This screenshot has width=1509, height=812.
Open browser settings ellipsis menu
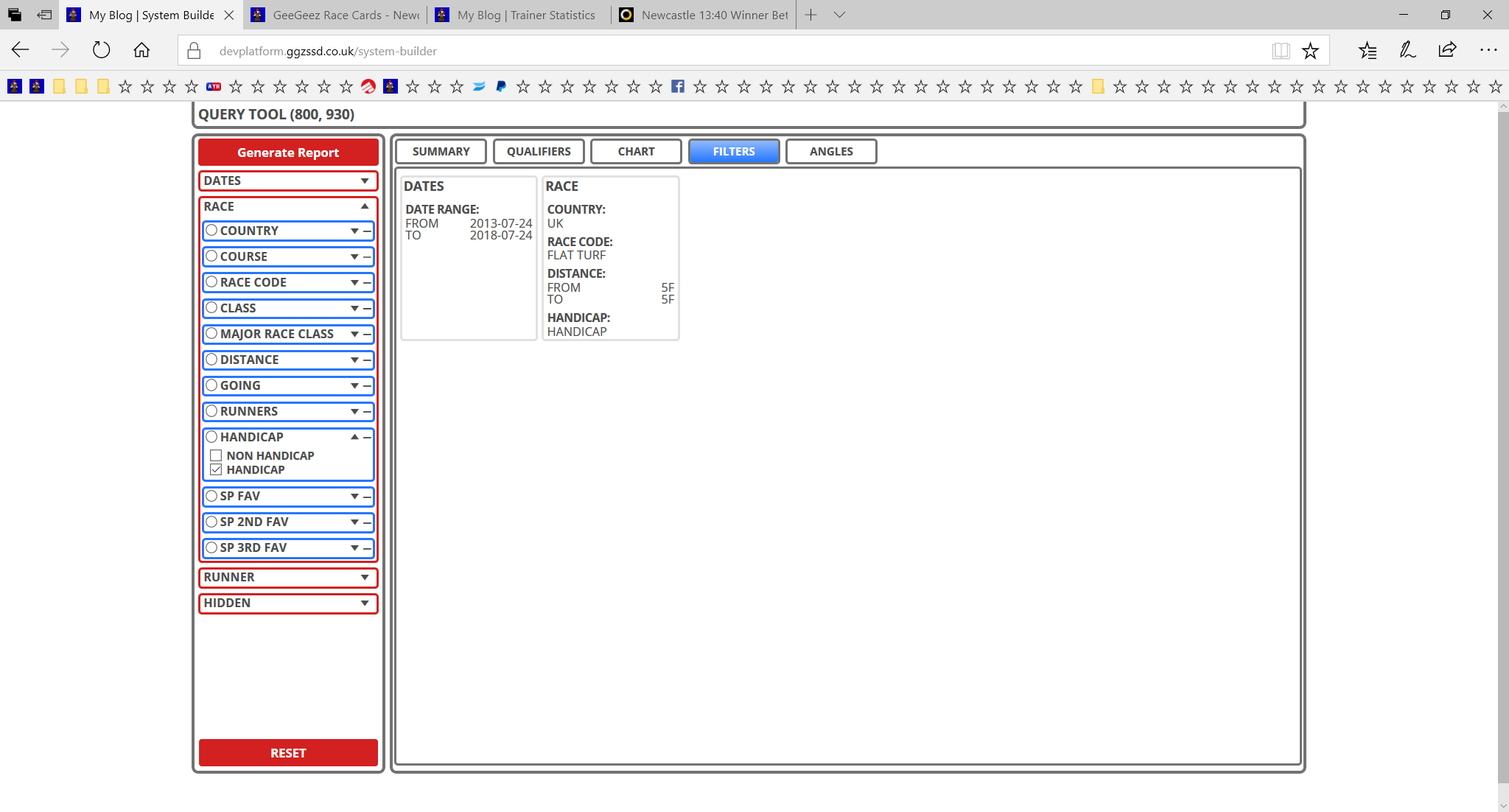pyautogui.click(x=1488, y=50)
